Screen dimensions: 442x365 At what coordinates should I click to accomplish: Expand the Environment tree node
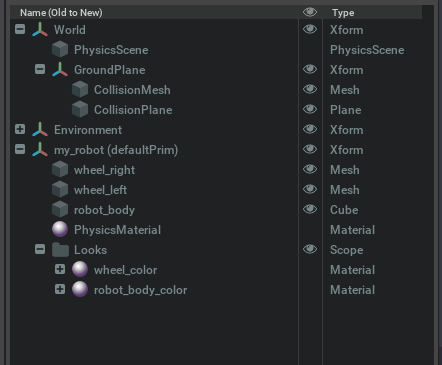(x=20, y=129)
